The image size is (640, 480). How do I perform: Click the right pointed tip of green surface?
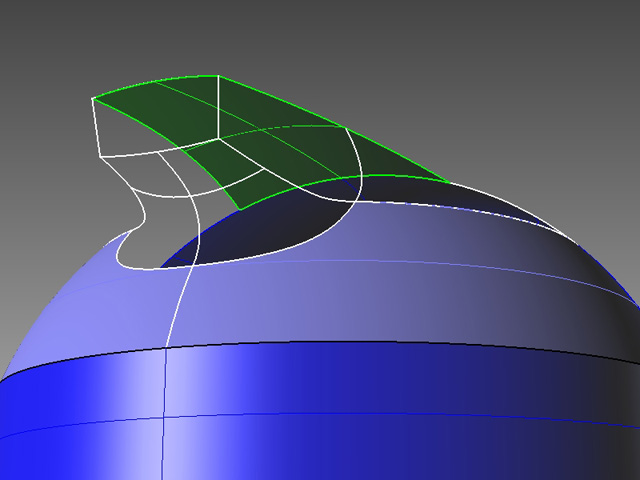click(447, 182)
